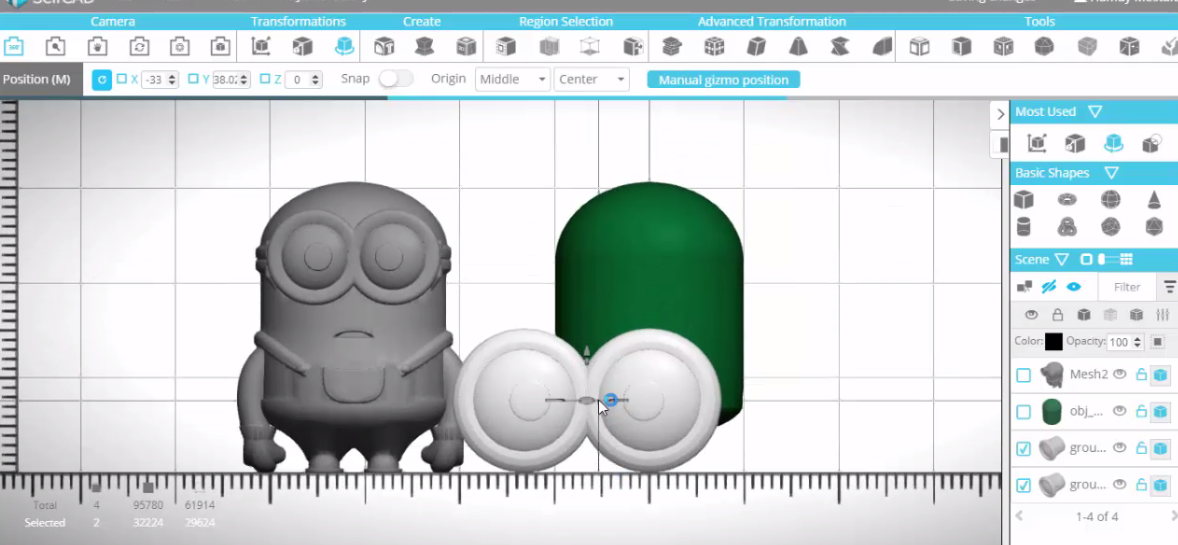Click the crossed-out eye hide icon in Scene
Screen dimensions: 1178x545
click(1050, 286)
